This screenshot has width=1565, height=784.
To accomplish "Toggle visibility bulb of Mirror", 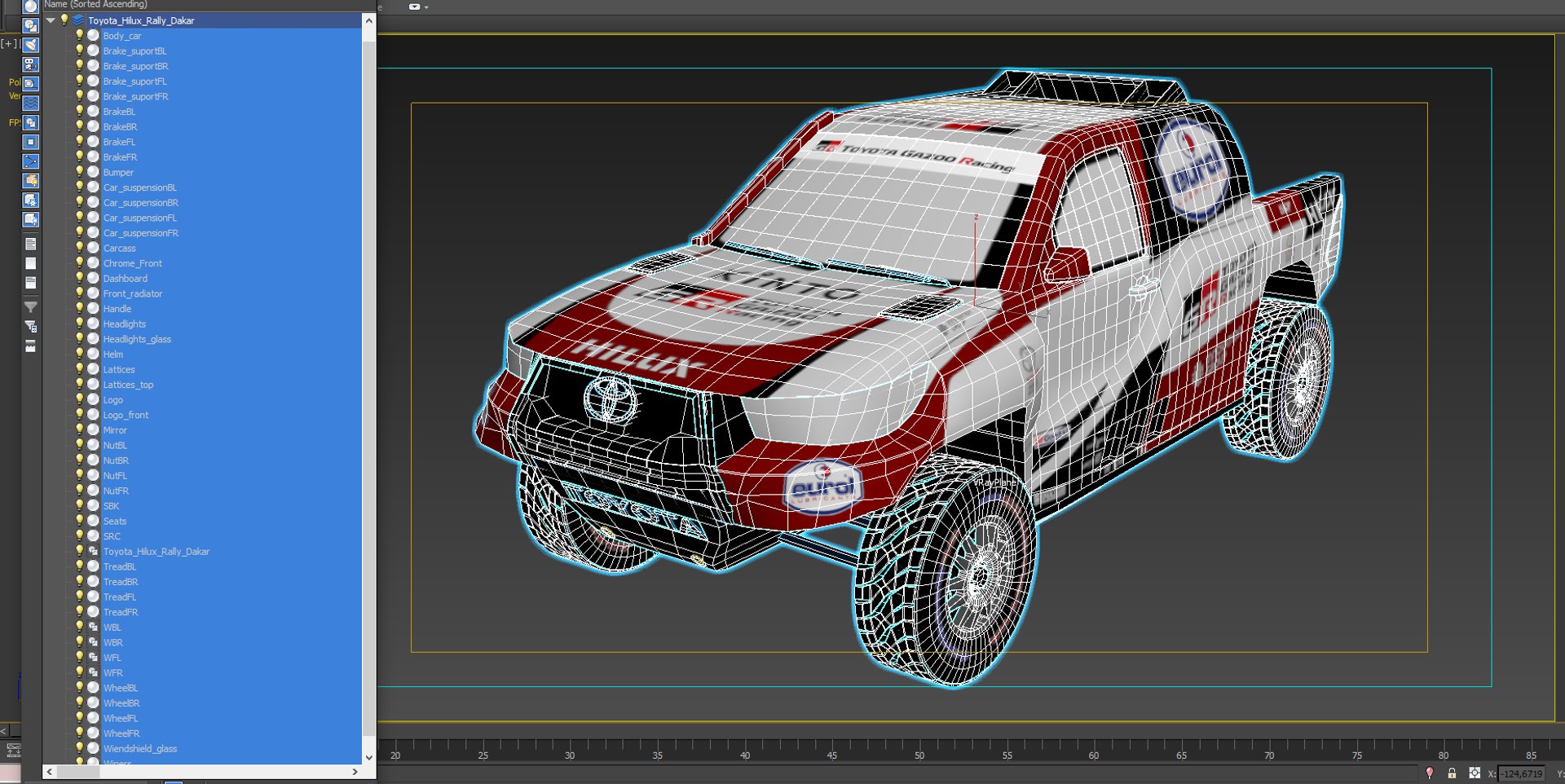I will click(x=80, y=429).
